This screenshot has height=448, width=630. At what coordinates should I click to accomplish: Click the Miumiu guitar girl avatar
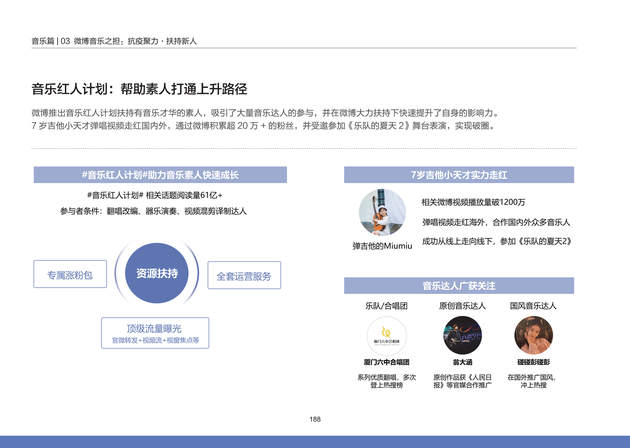pyautogui.click(x=382, y=212)
